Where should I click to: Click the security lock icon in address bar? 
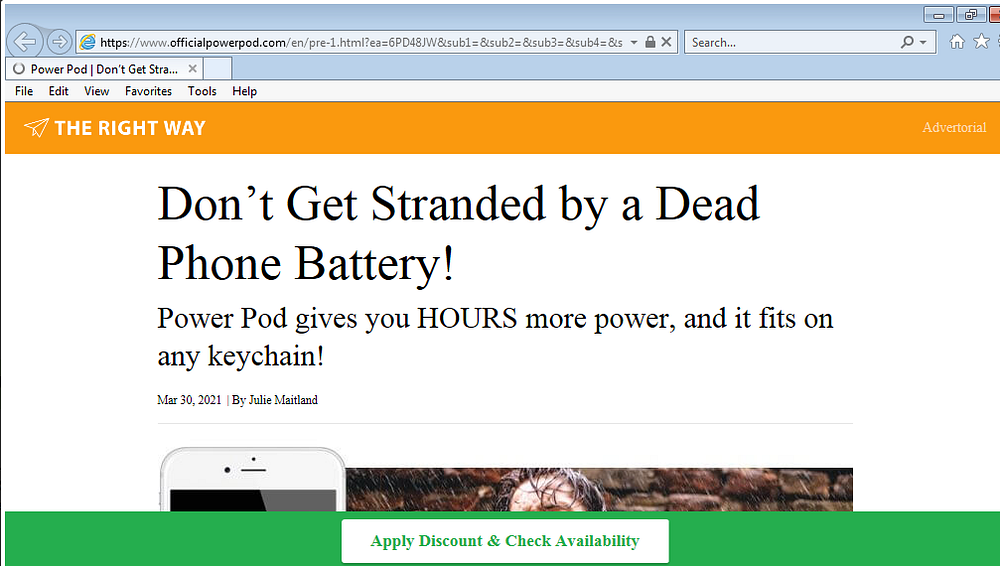click(650, 42)
